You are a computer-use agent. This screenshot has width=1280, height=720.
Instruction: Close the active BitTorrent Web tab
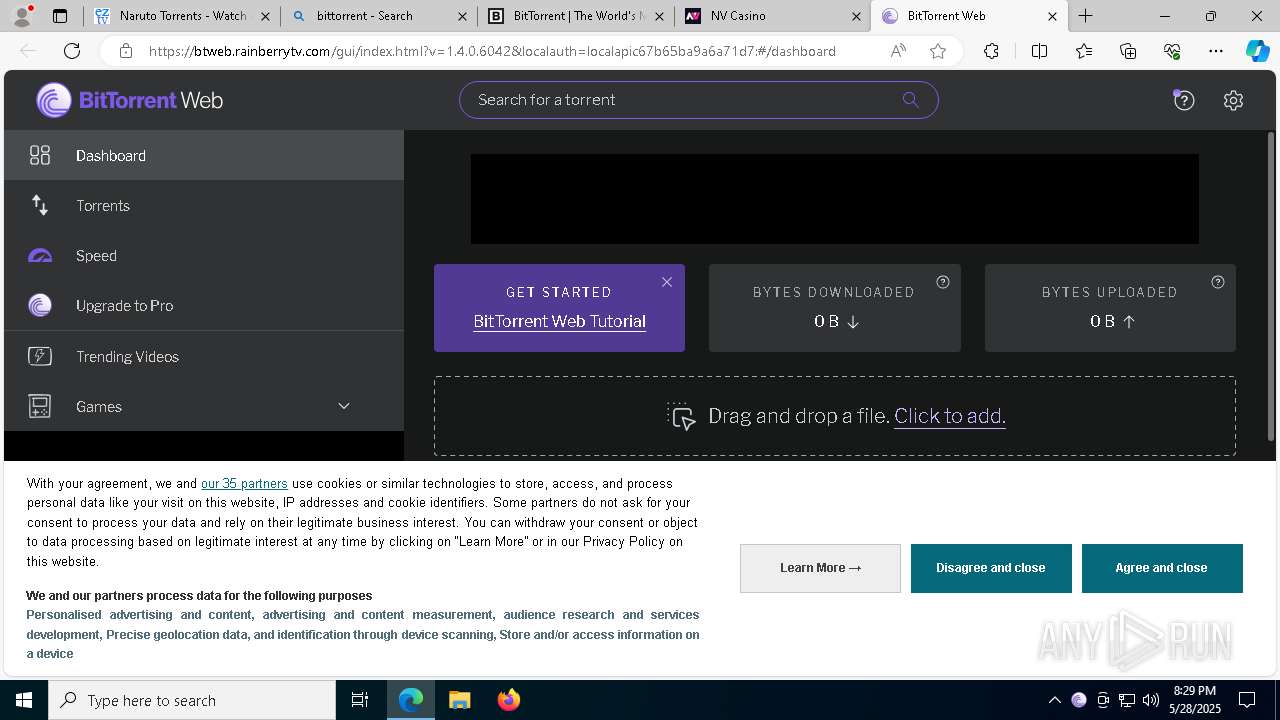(1052, 16)
